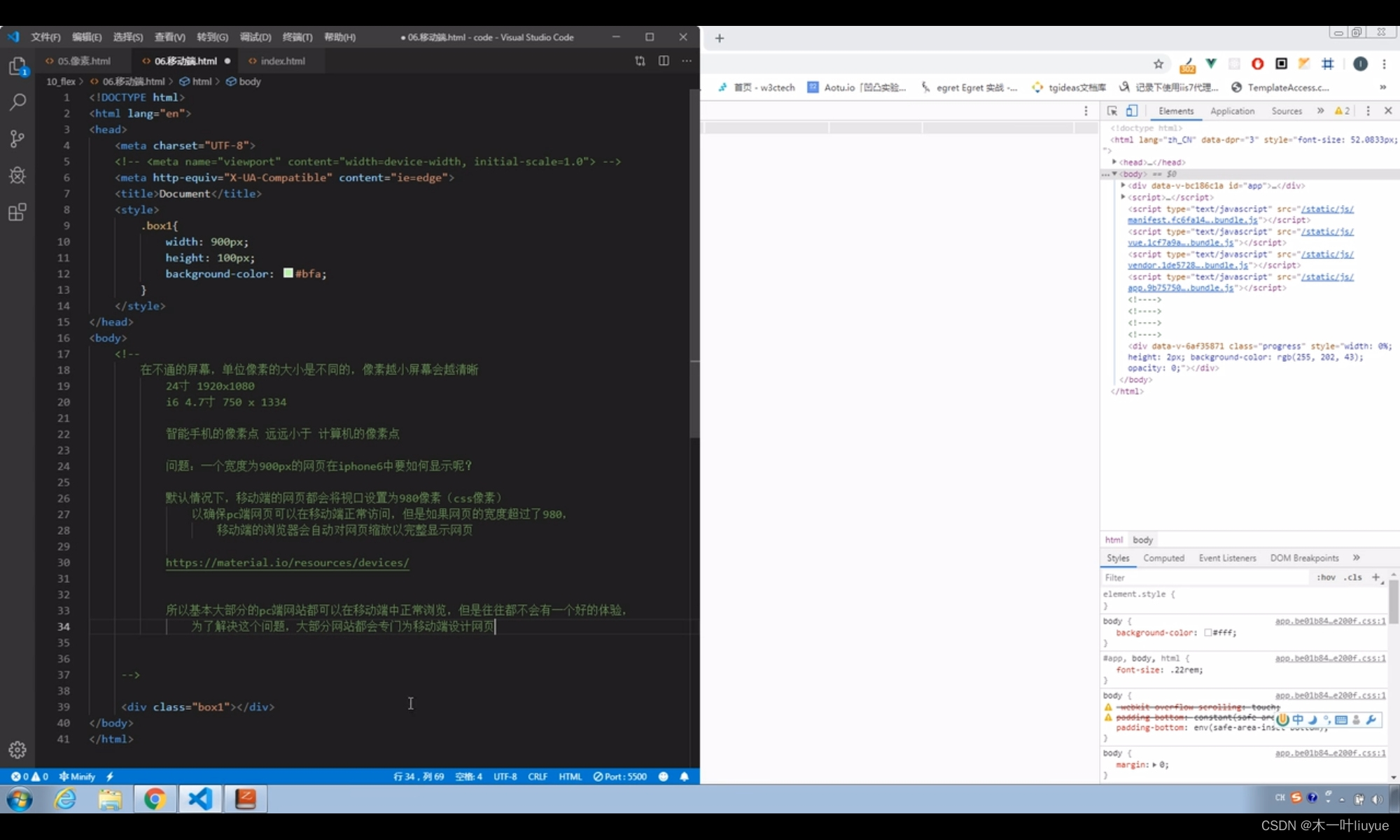1400x840 pixels.
Task: Click the Source Control icon in sidebar
Action: click(x=18, y=139)
